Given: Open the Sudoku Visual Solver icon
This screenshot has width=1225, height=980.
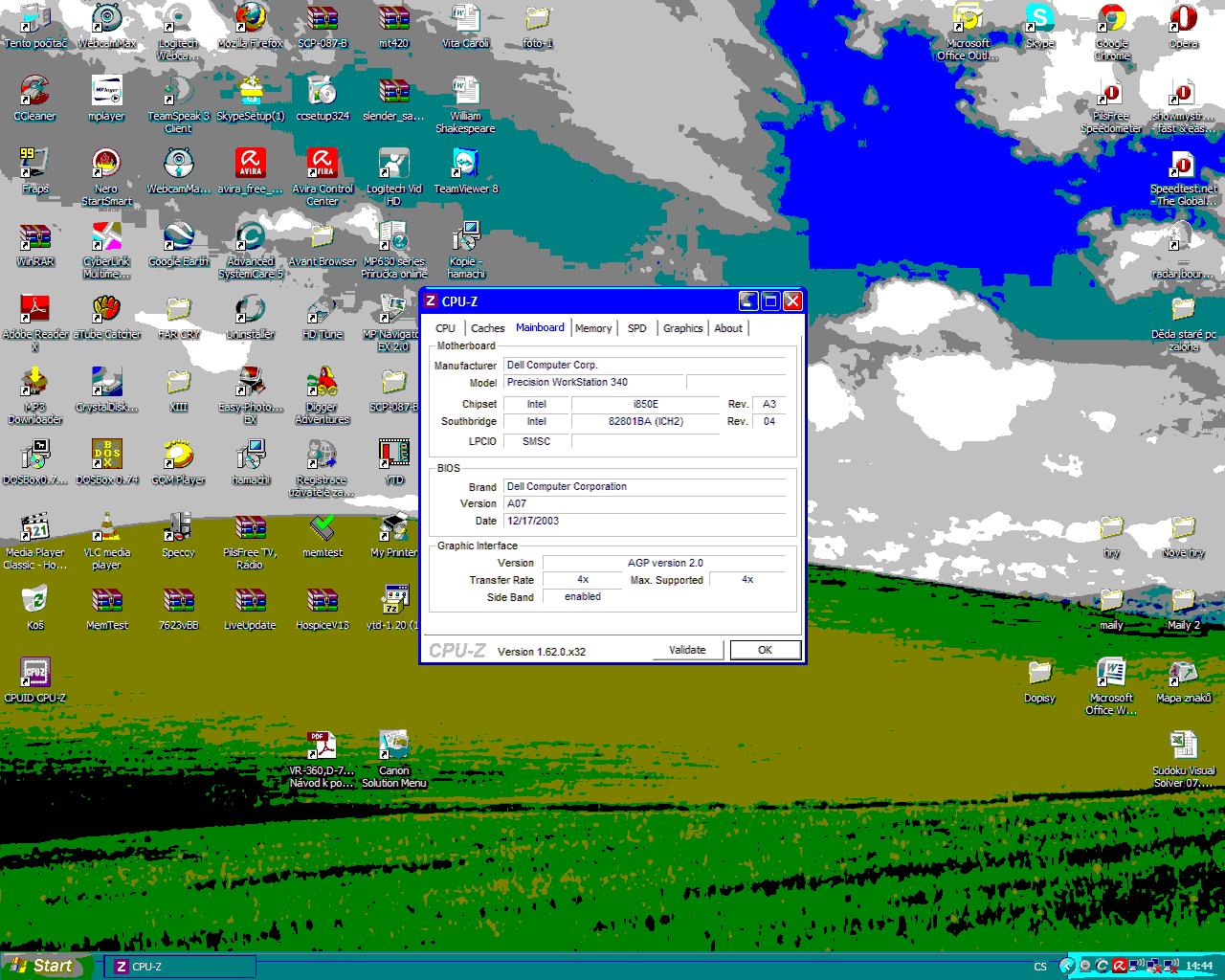Looking at the screenshot, I should point(1183,759).
